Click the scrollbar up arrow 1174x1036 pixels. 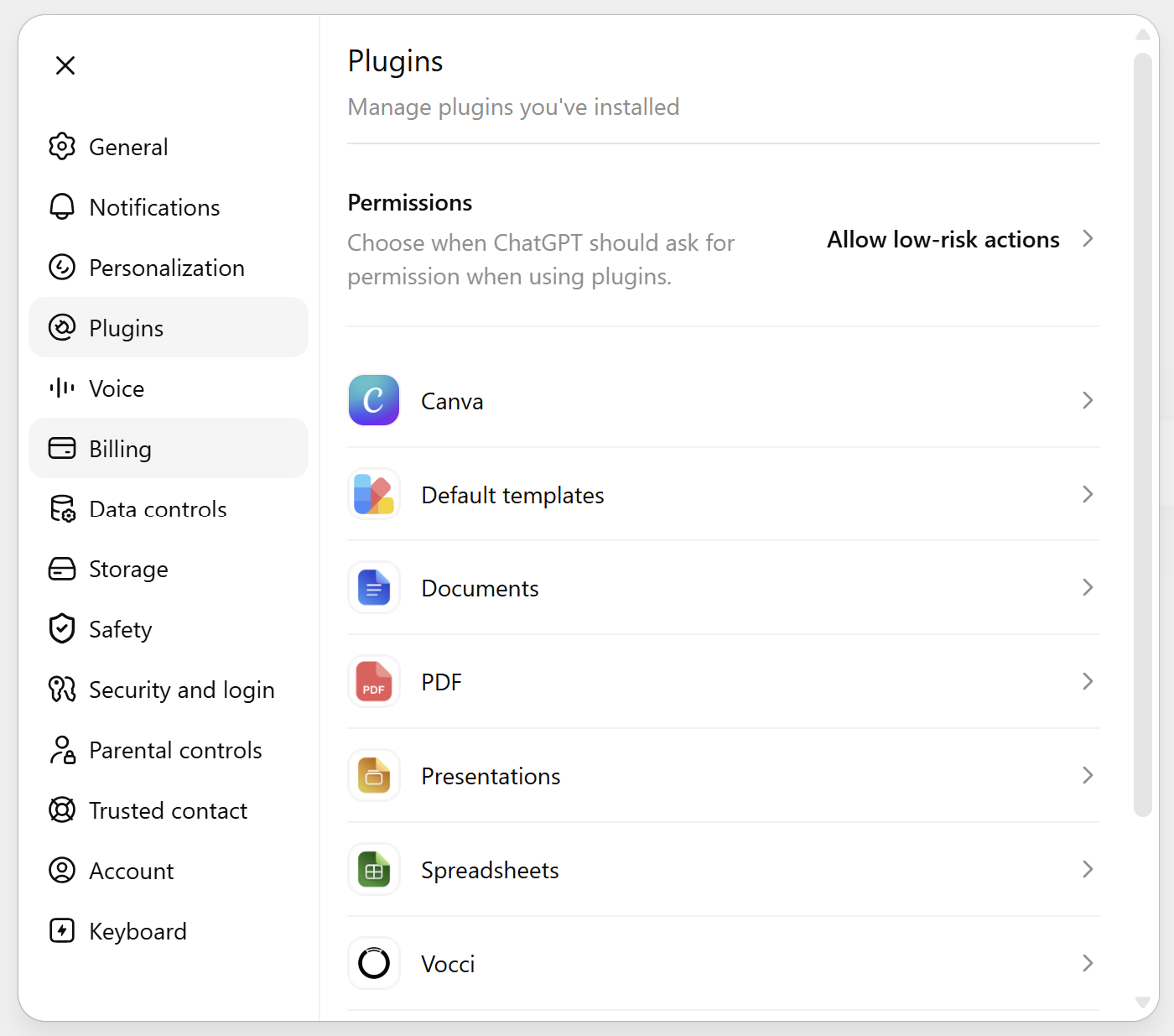pos(1142,34)
